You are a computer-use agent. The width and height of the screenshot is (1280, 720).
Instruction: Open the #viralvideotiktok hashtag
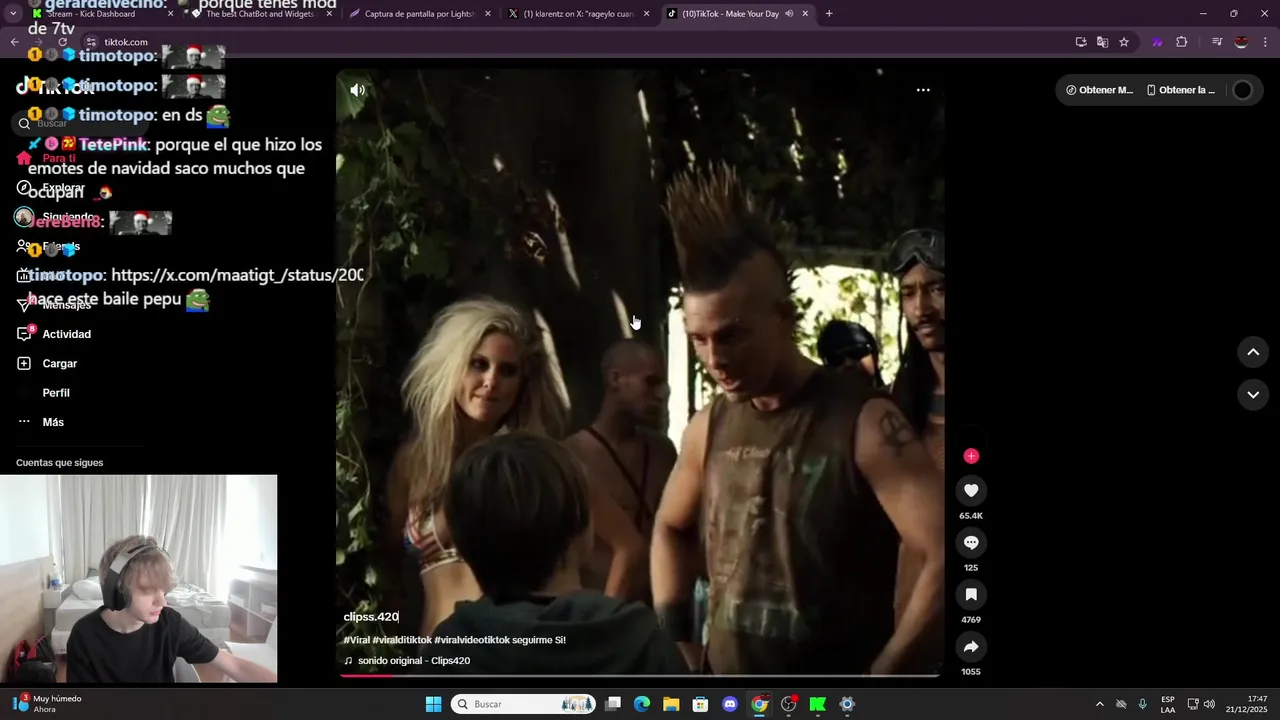click(x=472, y=640)
